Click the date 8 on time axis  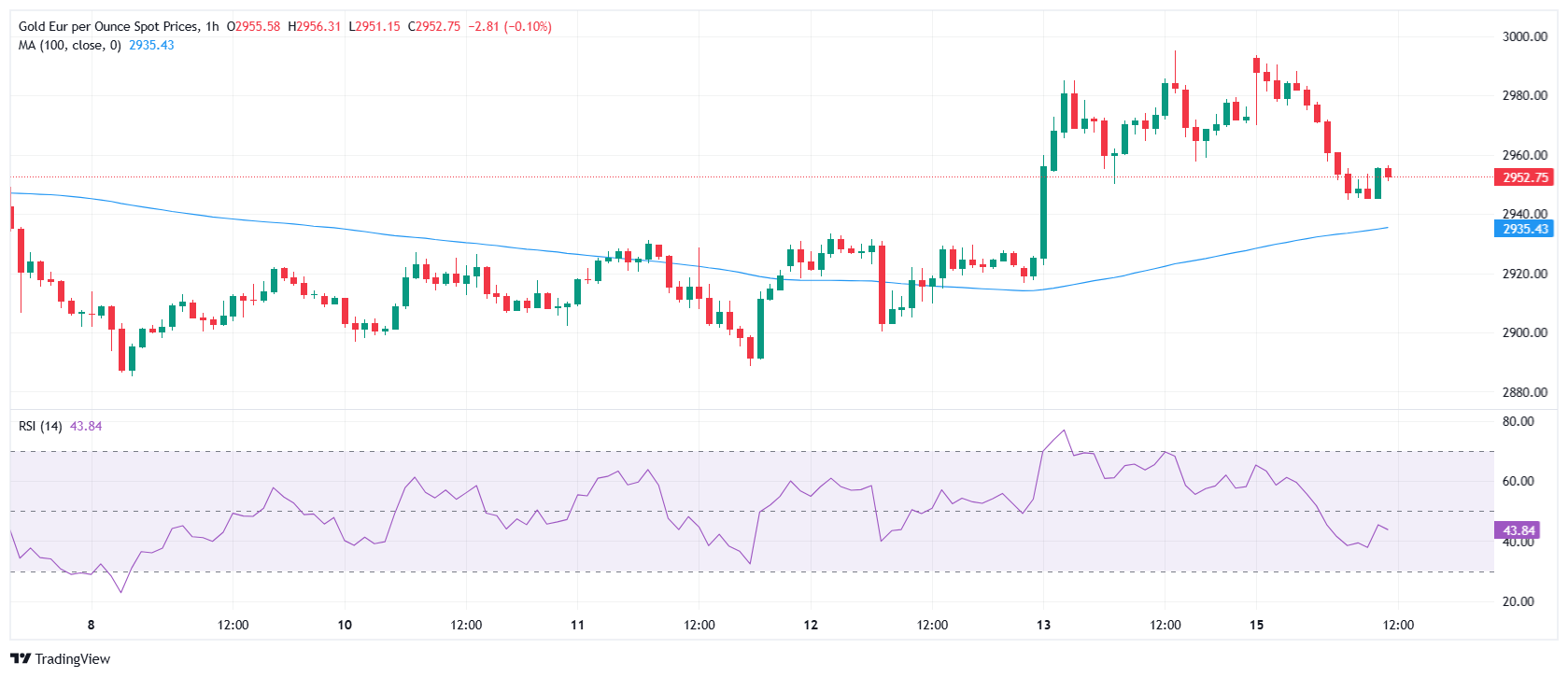click(x=91, y=625)
